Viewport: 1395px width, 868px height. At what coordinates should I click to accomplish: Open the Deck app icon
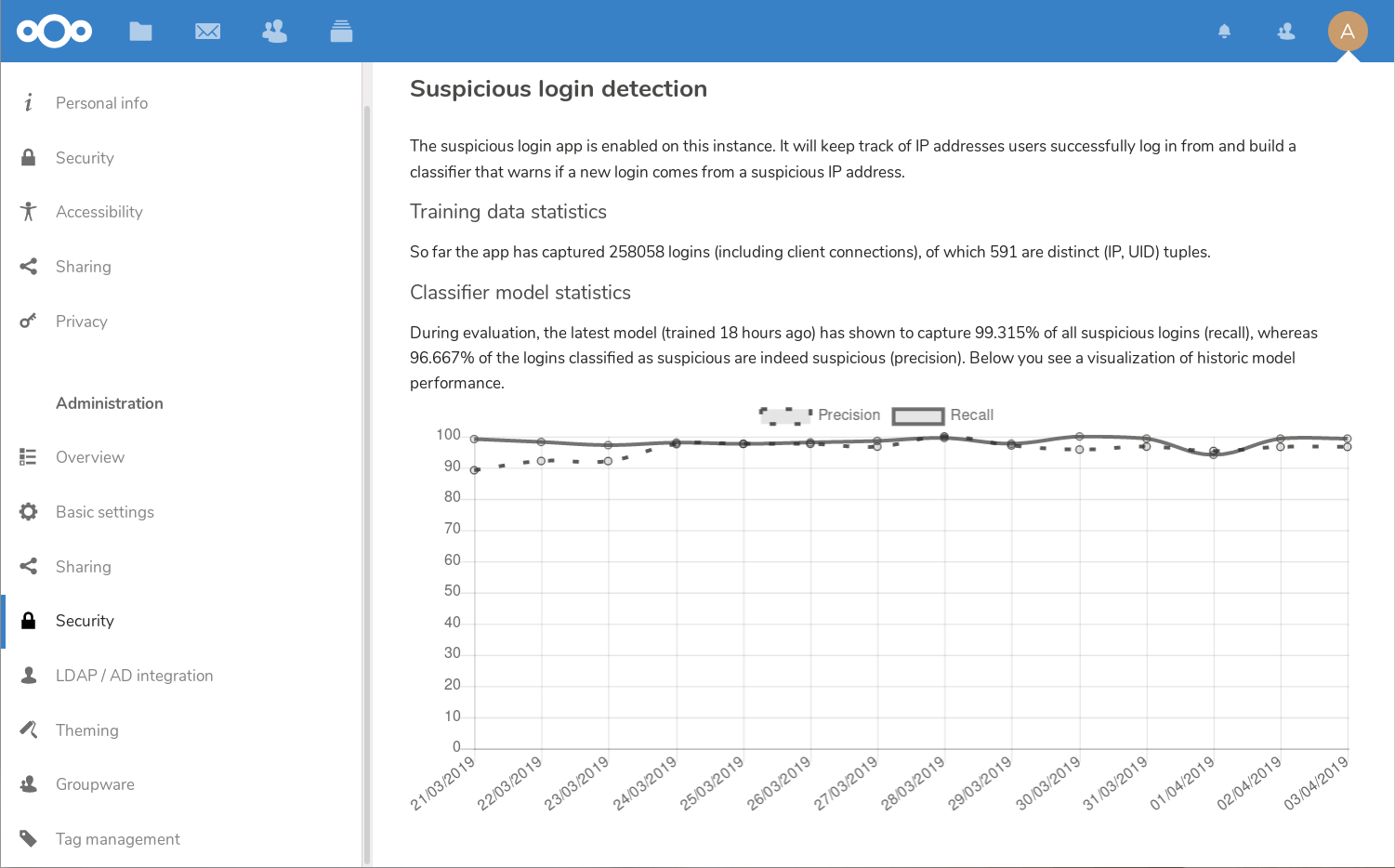(341, 31)
